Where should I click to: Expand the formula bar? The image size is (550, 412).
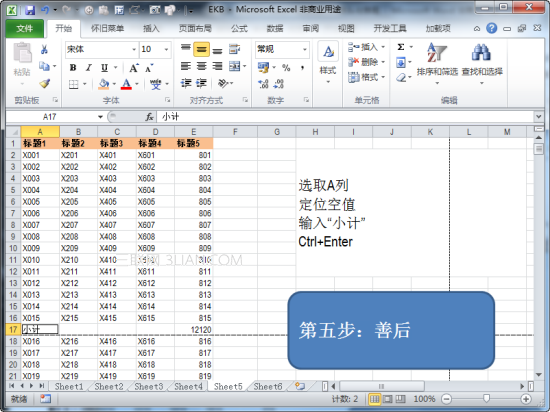coord(538,116)
